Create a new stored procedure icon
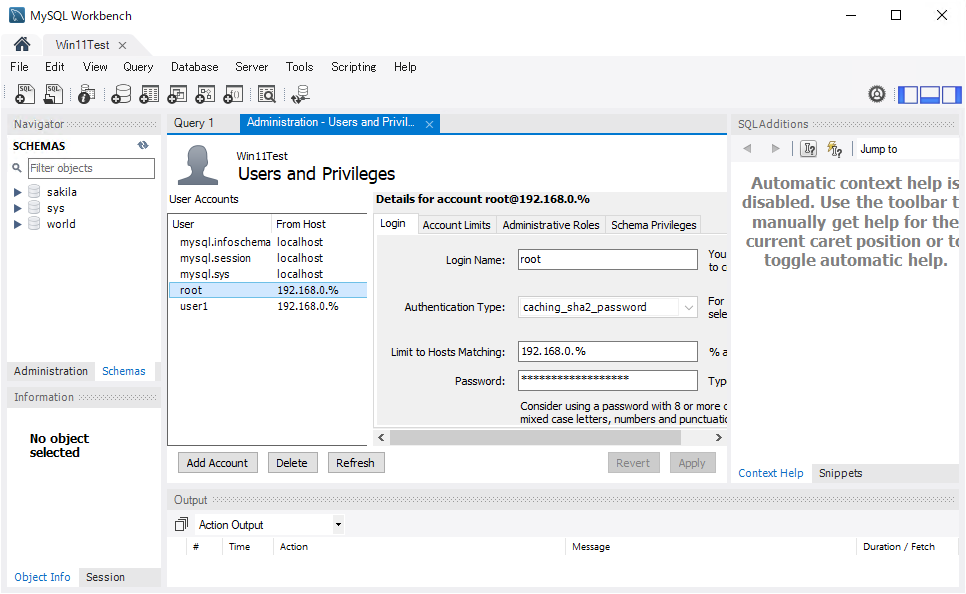 click(205, 94)
